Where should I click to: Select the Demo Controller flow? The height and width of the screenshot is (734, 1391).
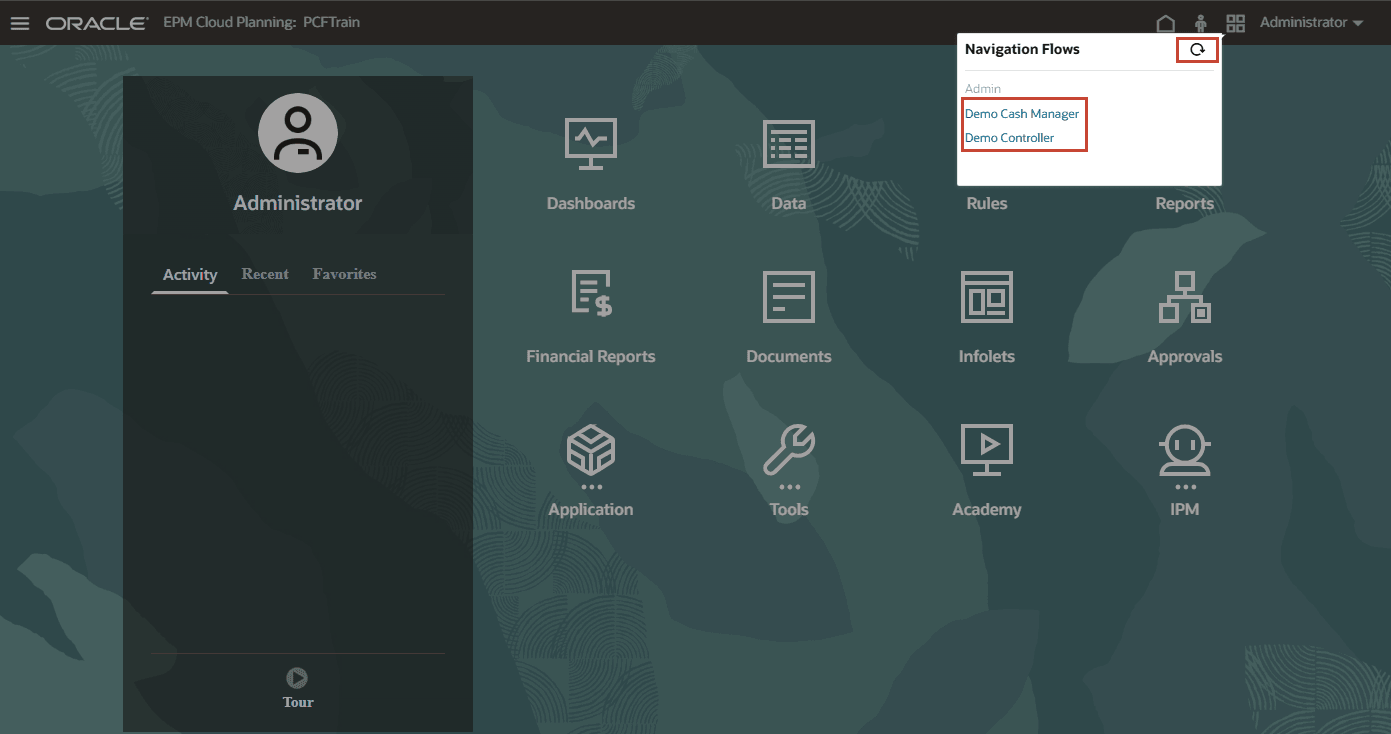pos(1010,137)
